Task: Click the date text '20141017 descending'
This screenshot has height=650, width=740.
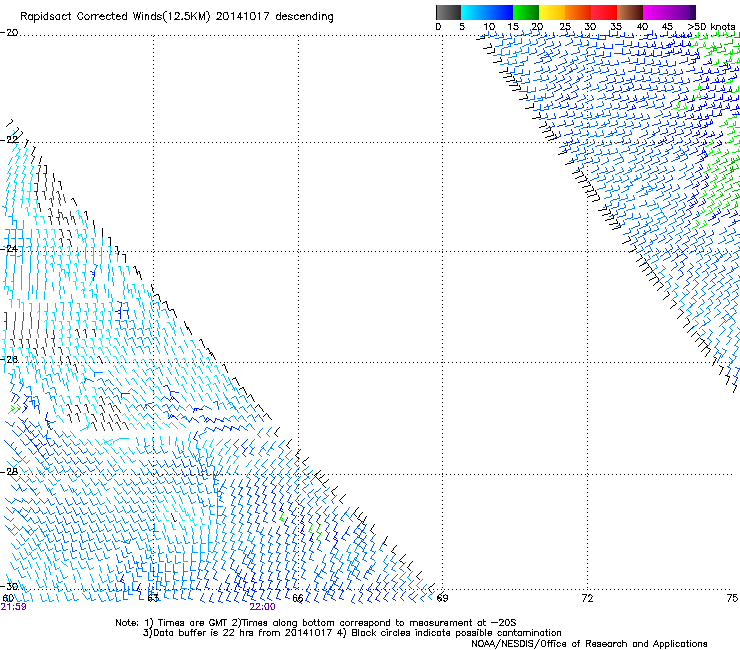Action: 275,17
